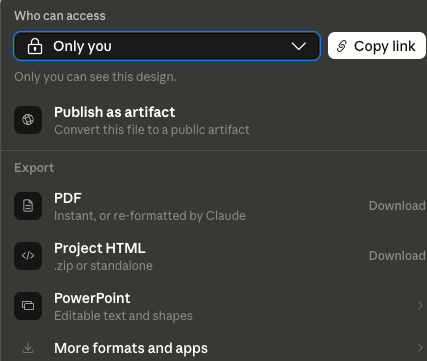Screen dimensions: 427x361
Task: Choose the PowerPoint export entry
Action: point(213,306)
